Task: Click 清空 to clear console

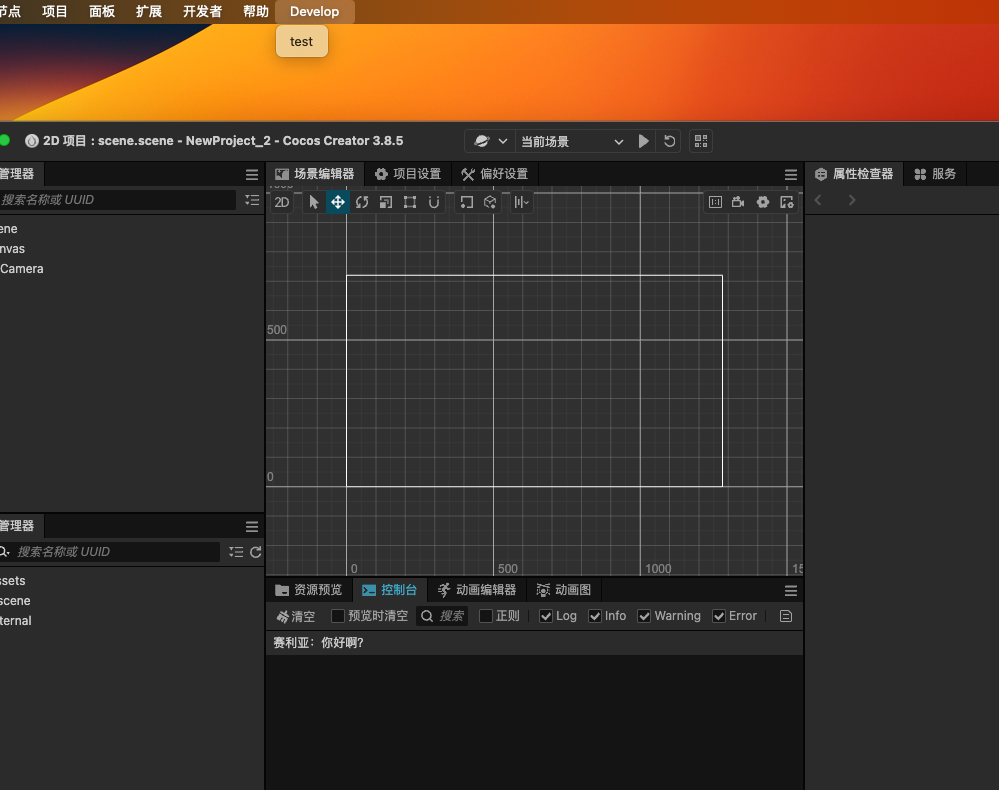Action: [x=296, y=616]
